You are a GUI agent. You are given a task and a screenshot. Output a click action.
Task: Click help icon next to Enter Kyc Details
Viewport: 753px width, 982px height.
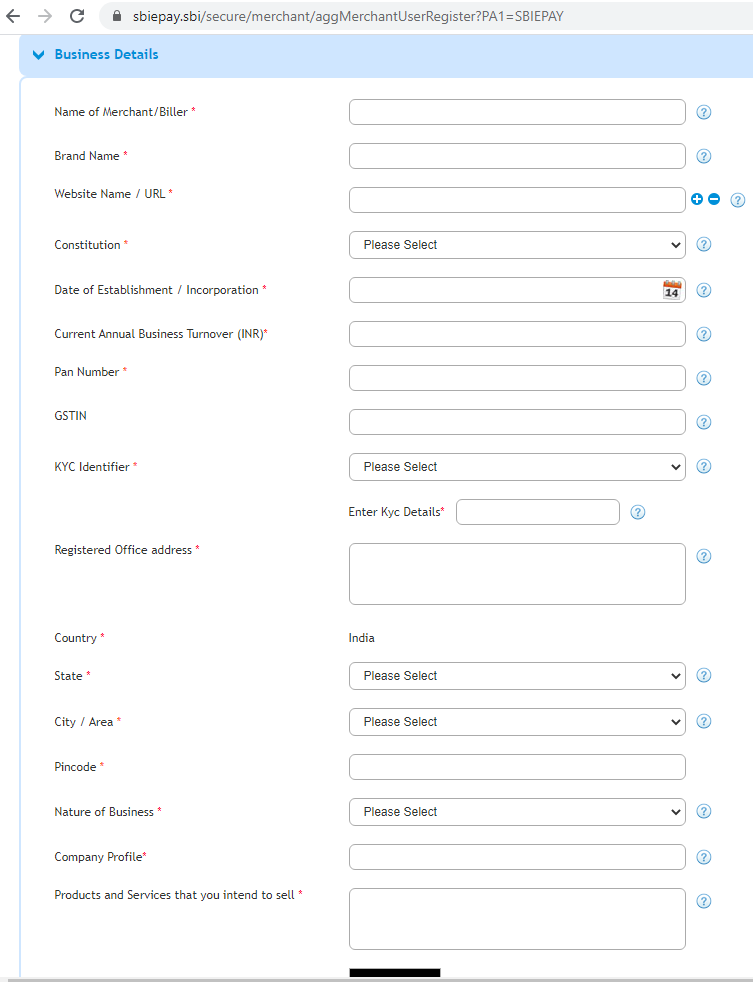click(637, 512)
